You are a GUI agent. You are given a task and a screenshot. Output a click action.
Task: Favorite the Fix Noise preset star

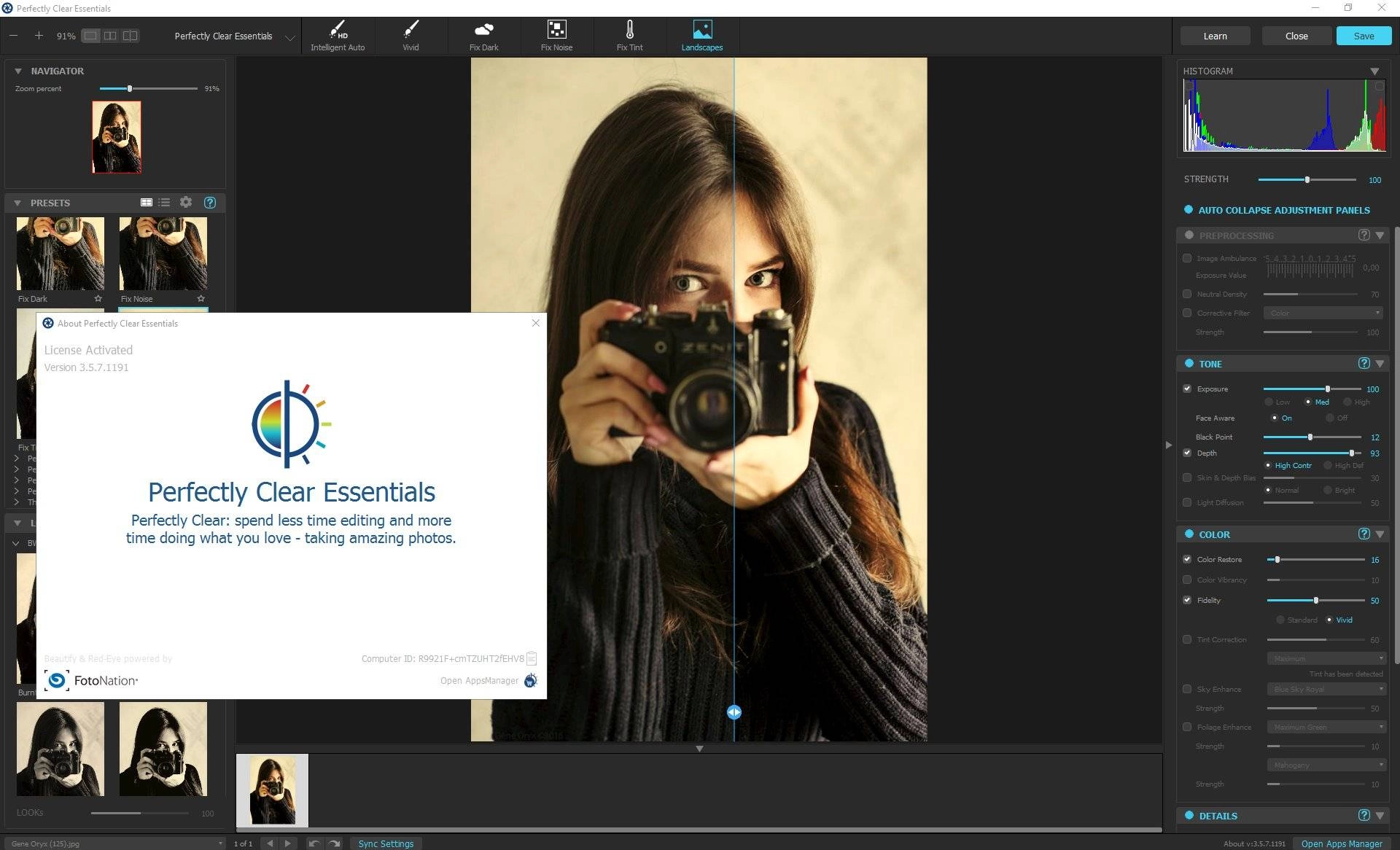coord(201,299)
